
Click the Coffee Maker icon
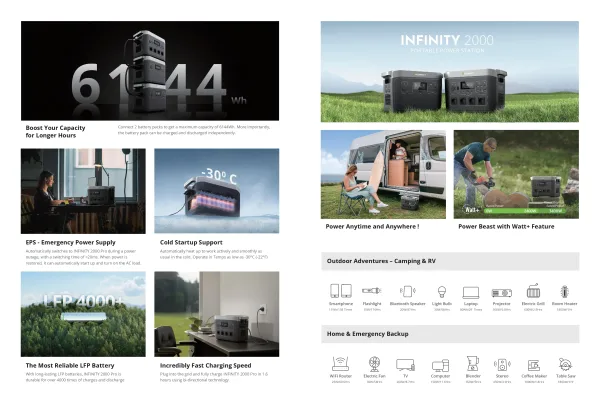(533, 365)
